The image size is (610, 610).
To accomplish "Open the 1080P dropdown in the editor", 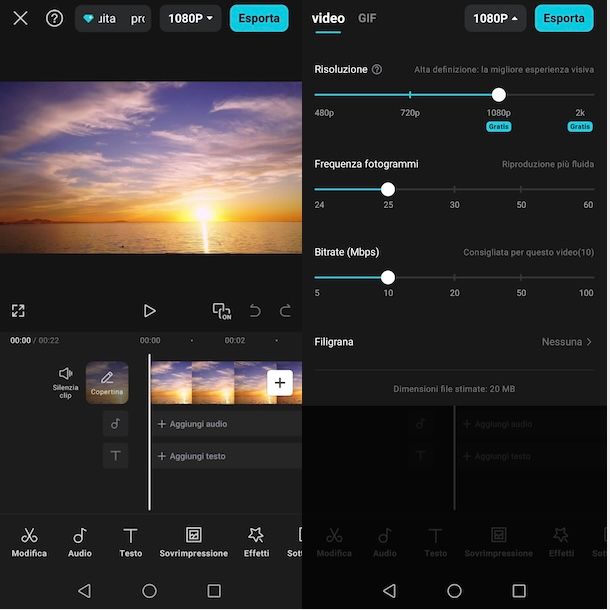I will (191, 18).
